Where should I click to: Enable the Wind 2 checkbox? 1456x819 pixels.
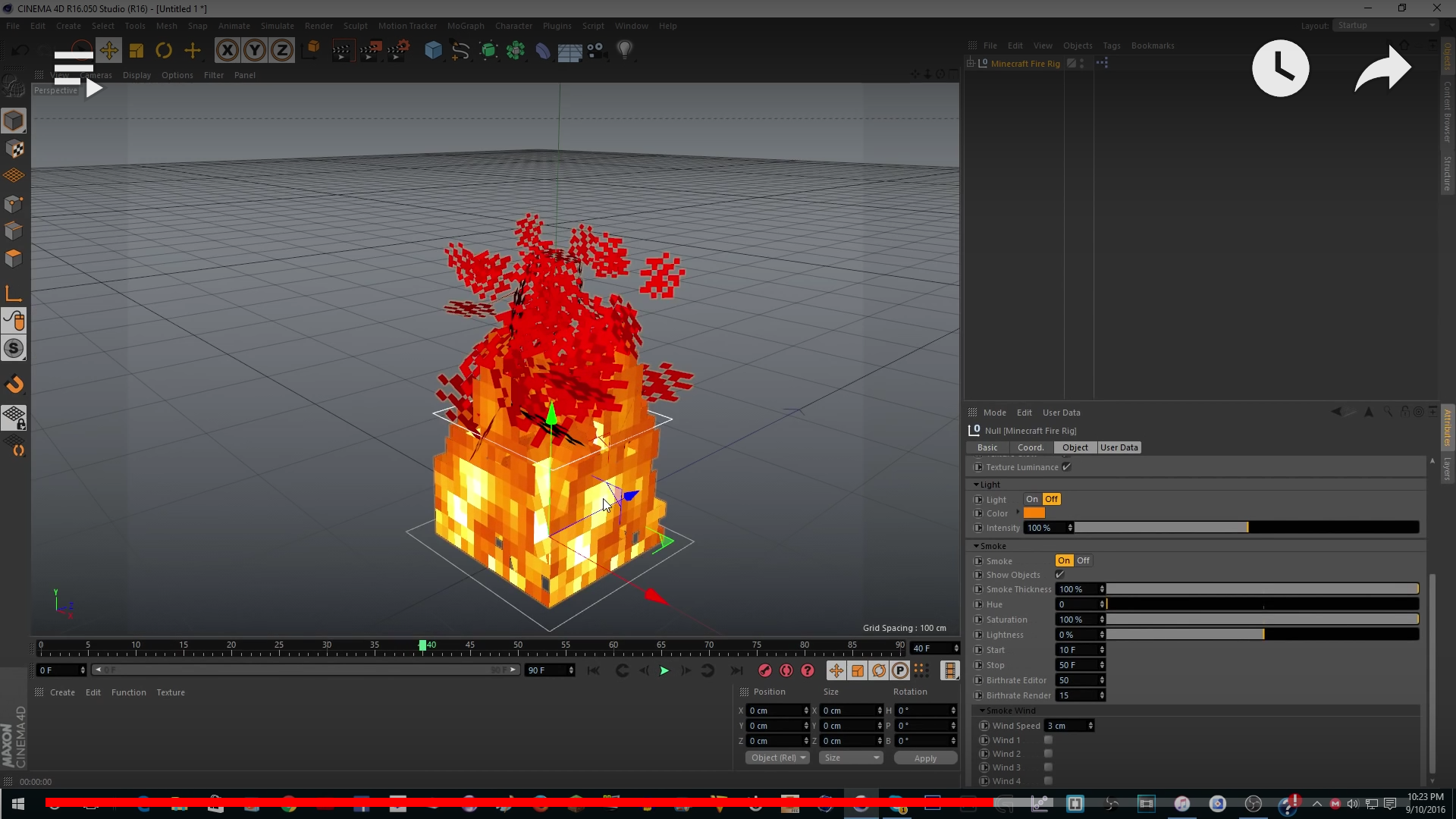pos(1048,754)
